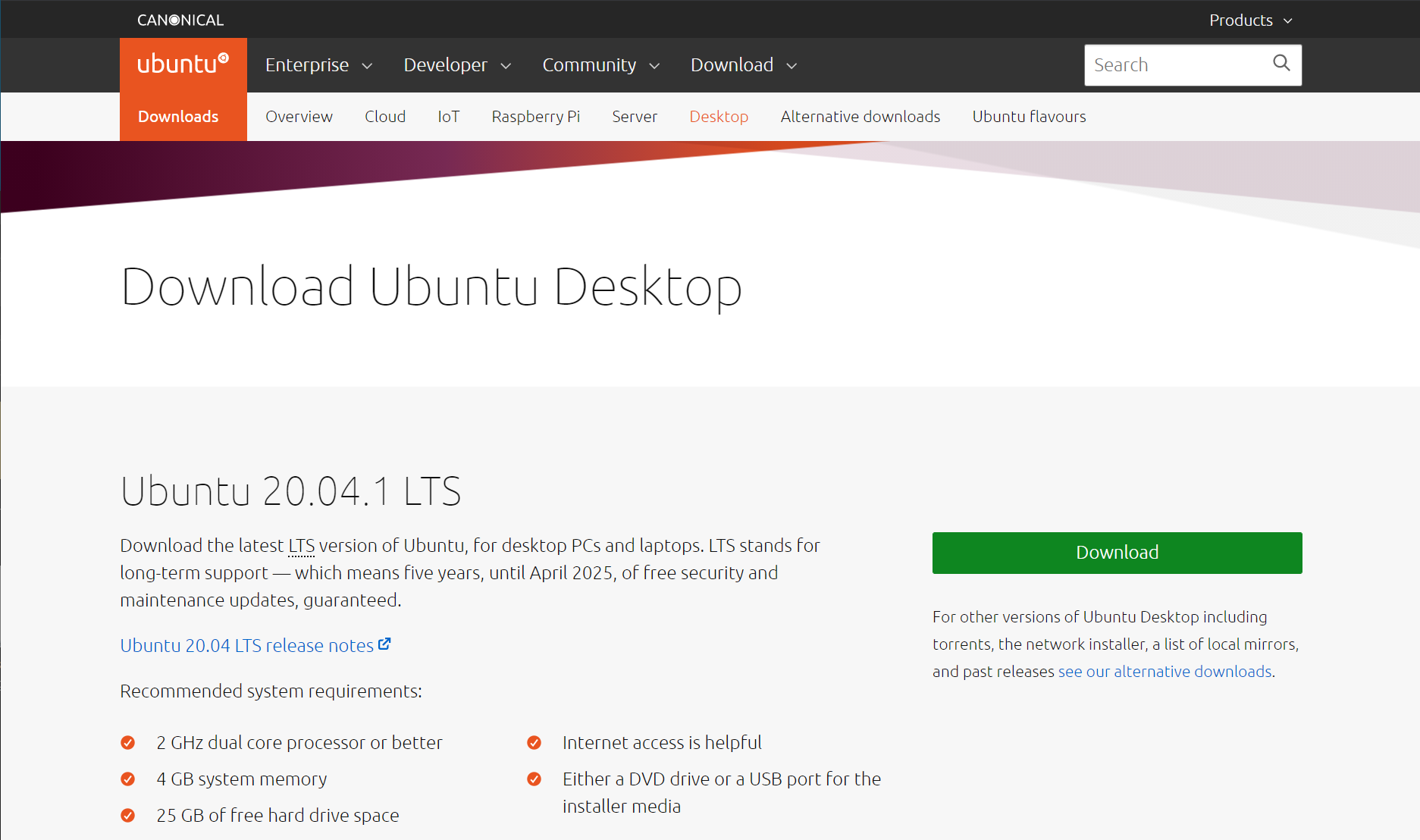Click the search magnifier icon

(1281, 64)
